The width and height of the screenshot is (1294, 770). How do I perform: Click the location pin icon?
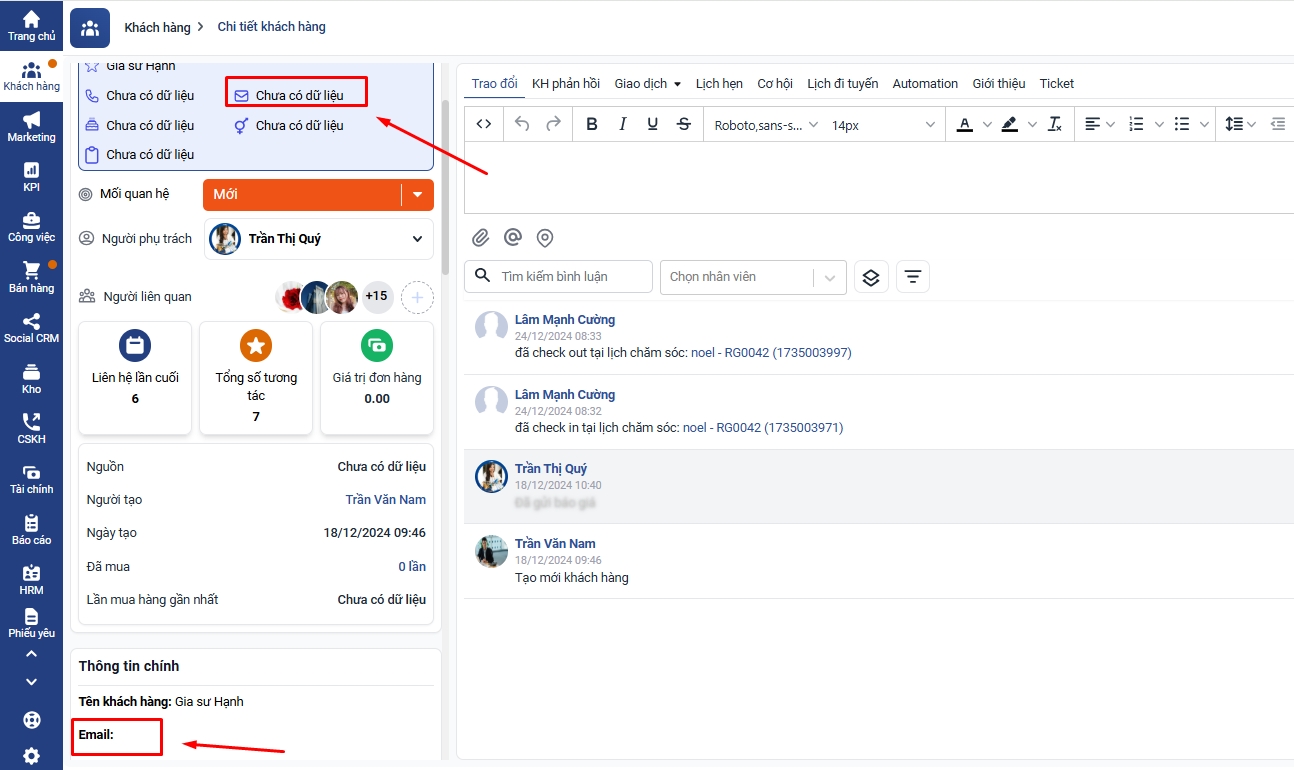coord(545,238)
